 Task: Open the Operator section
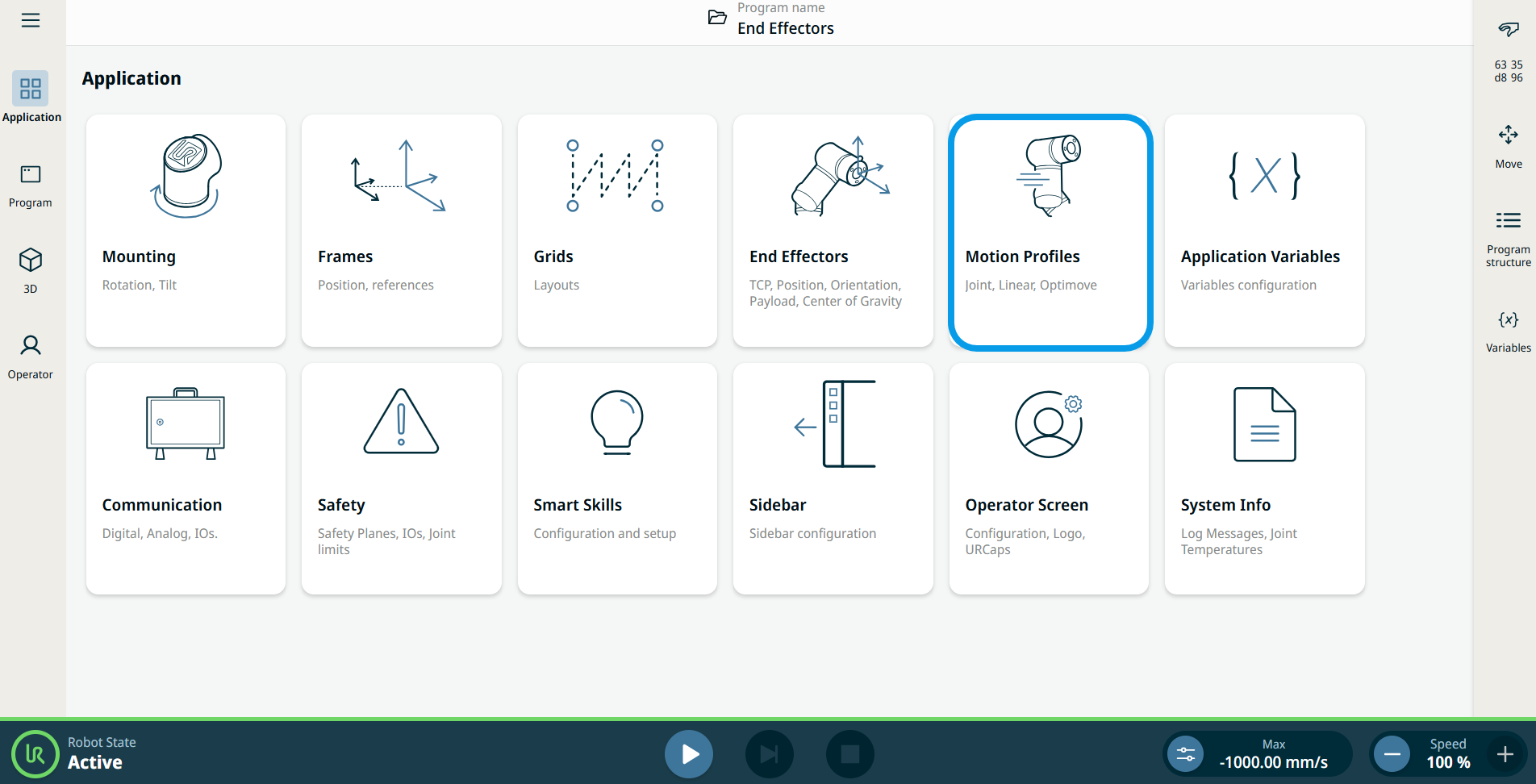pyautogui.click(x=31, y=357)
